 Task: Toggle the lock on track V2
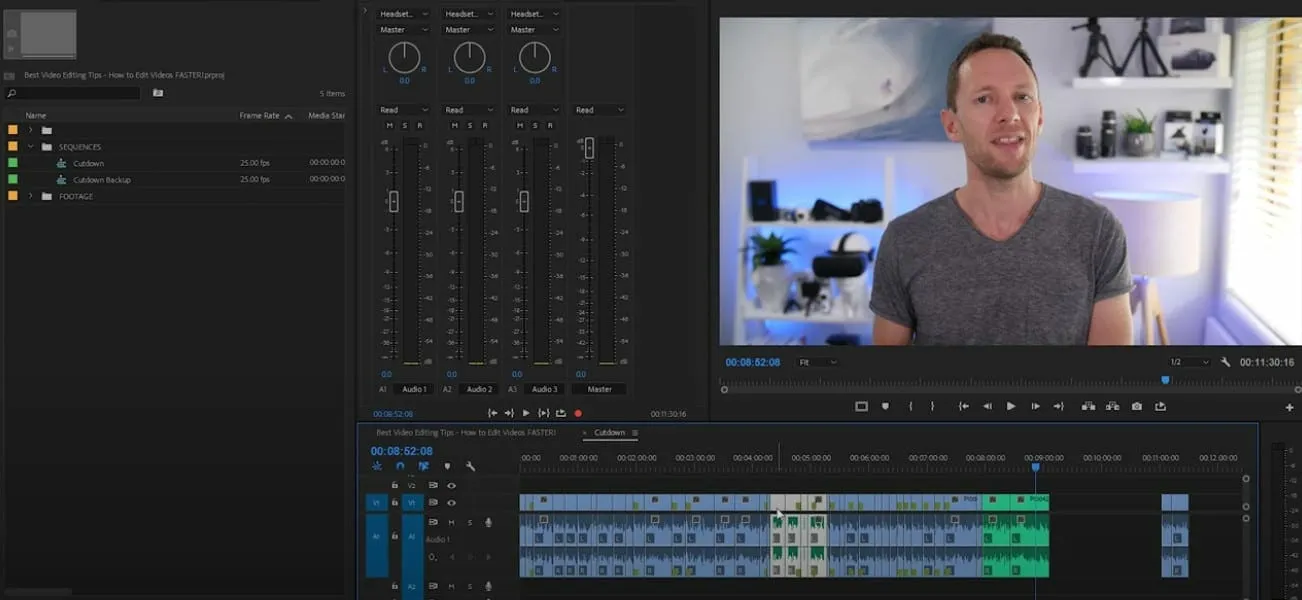(395, 485)
